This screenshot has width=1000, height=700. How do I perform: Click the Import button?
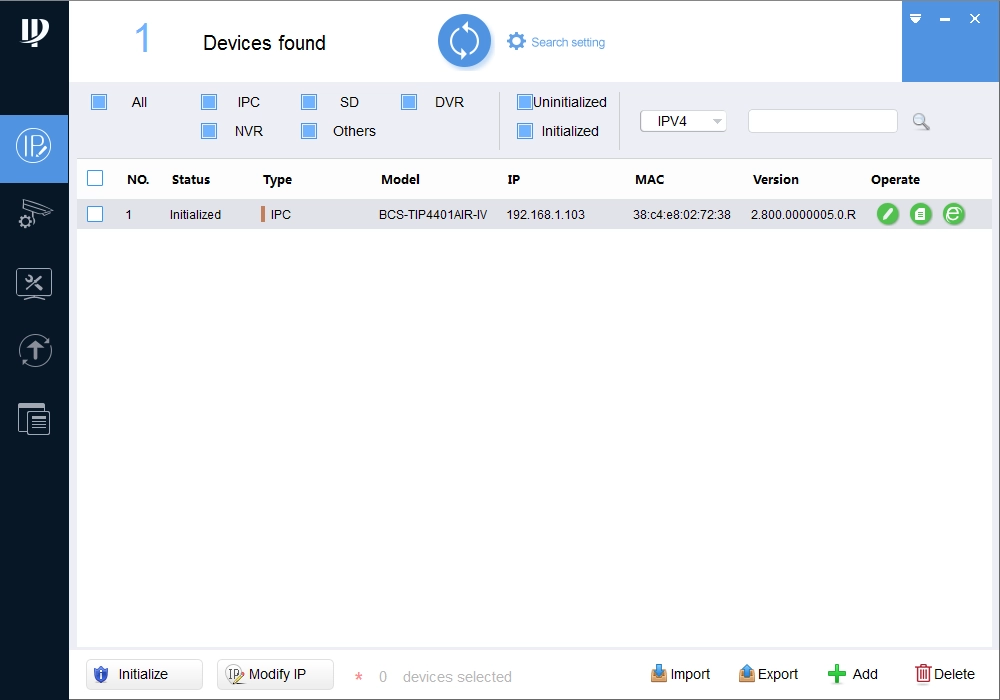click(680, 674)
